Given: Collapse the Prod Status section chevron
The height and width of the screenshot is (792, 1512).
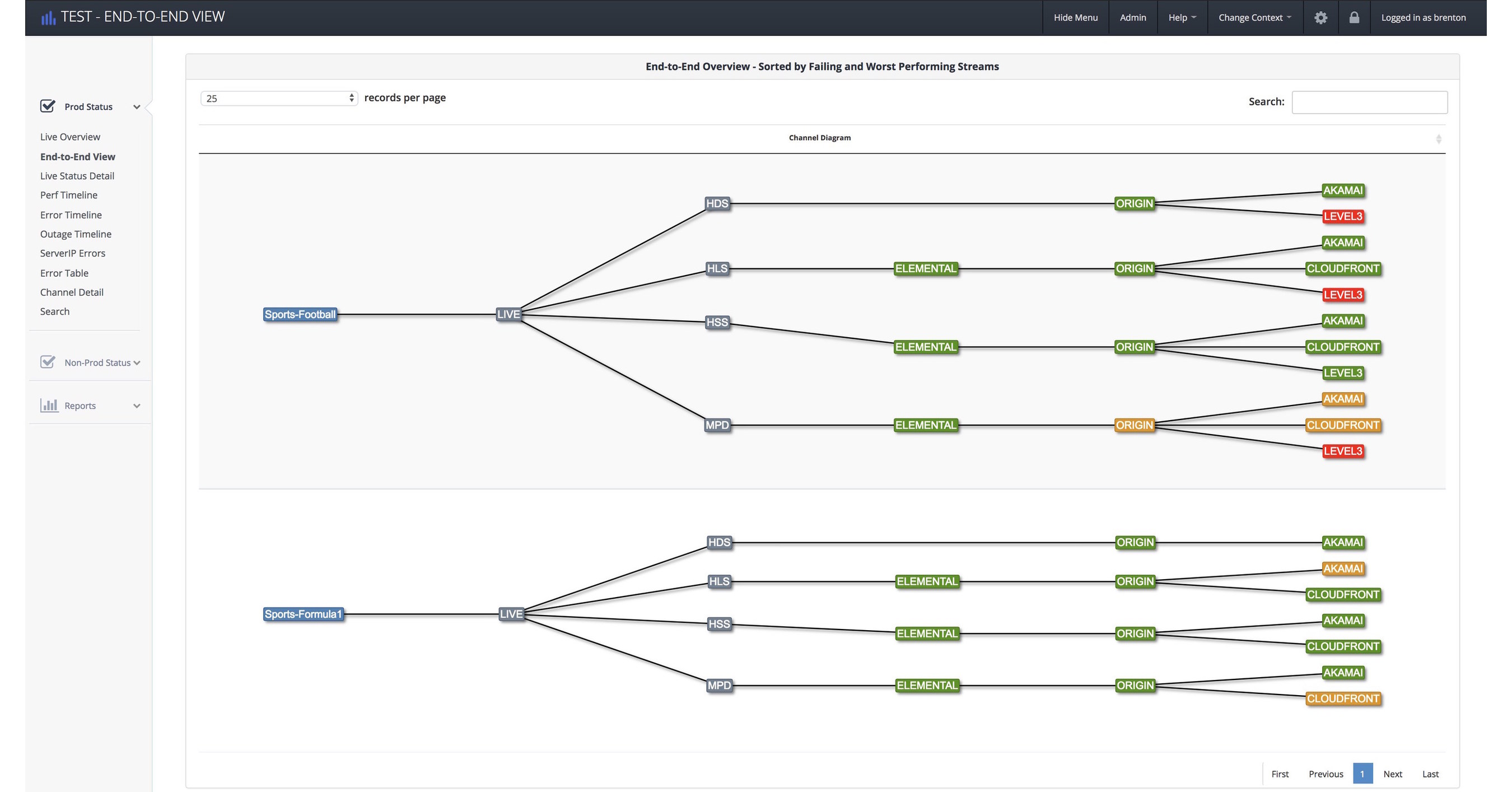Looking at the screenshot, I should (x=137, y=107).
